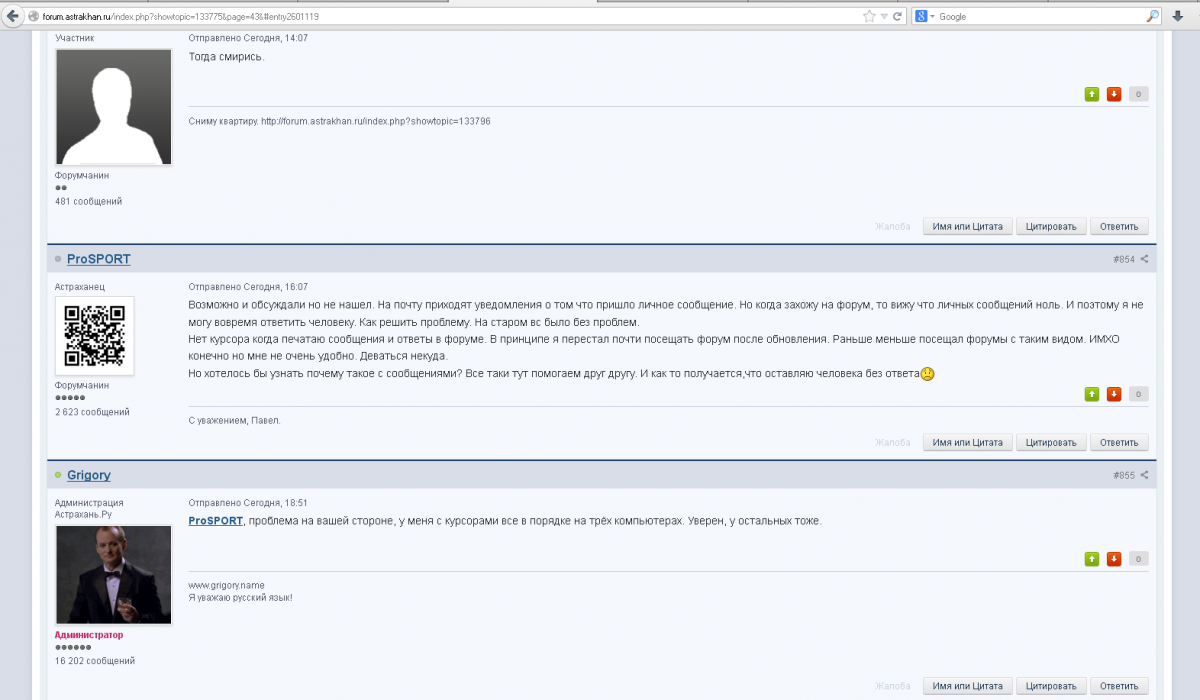
Task: Click the vote count 0 on the 14:07 post
Action: tap(1138, 94)
